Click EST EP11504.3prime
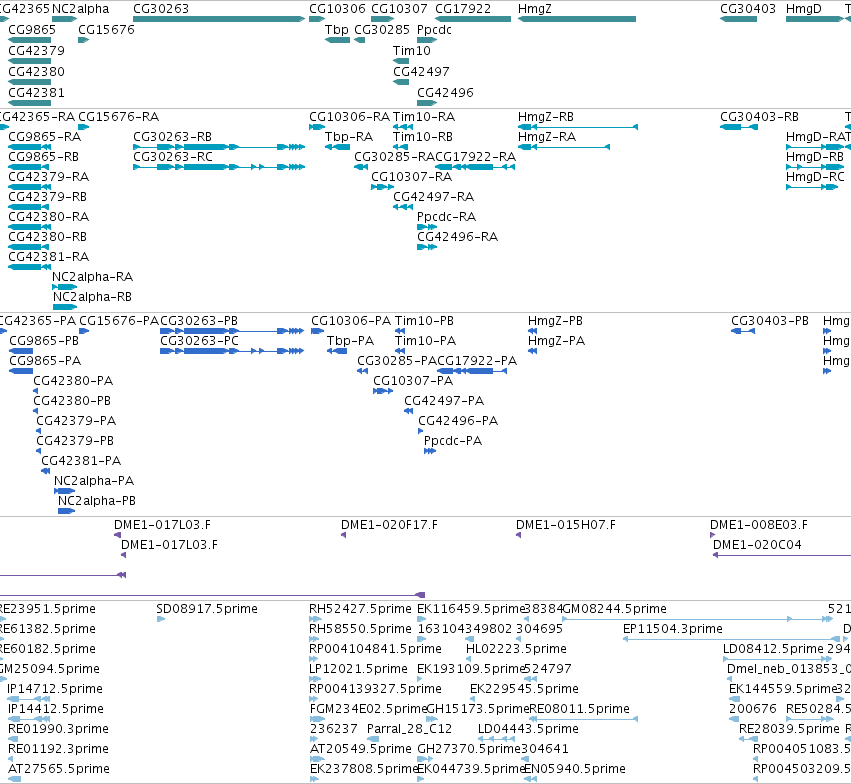 (x=673, y=629)
